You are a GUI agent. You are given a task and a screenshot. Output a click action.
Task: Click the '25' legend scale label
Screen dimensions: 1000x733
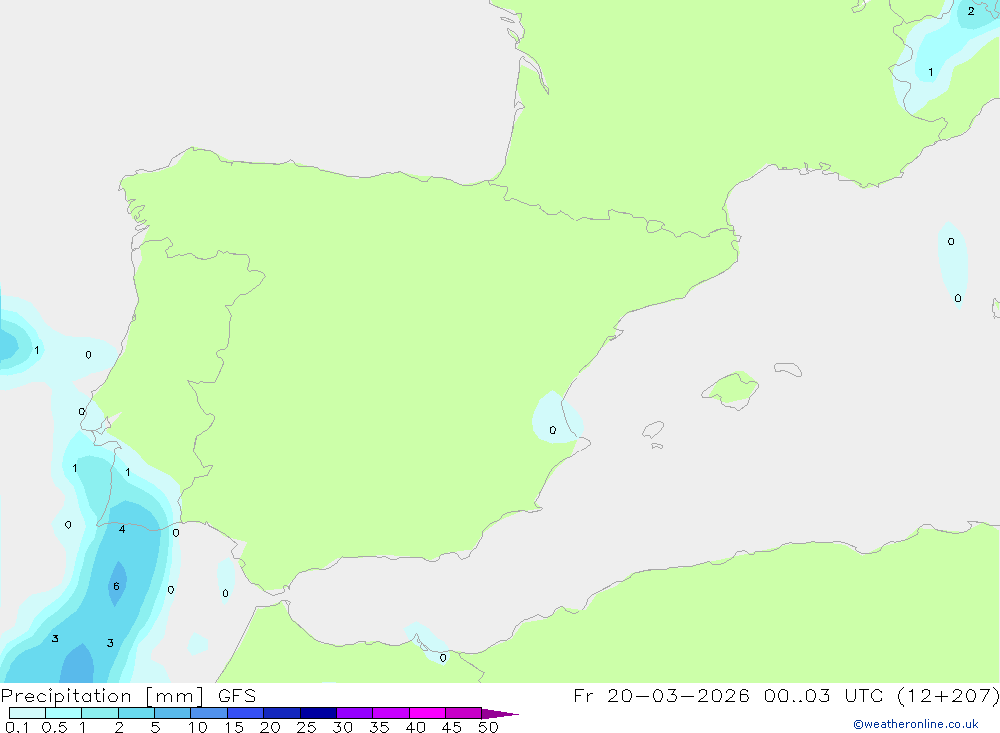[x=306, y=727]
